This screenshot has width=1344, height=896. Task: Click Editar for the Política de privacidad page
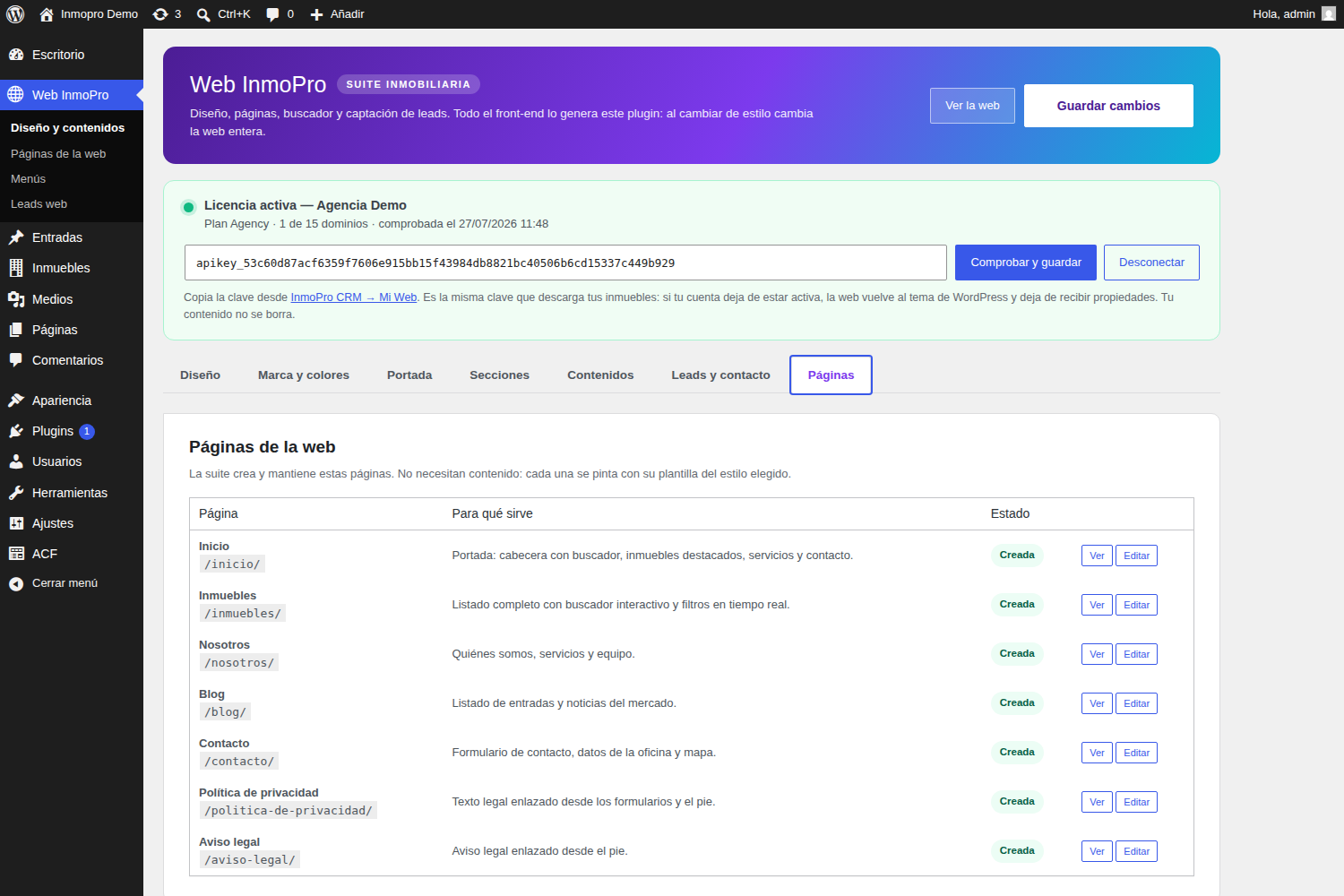(1136, 802)
